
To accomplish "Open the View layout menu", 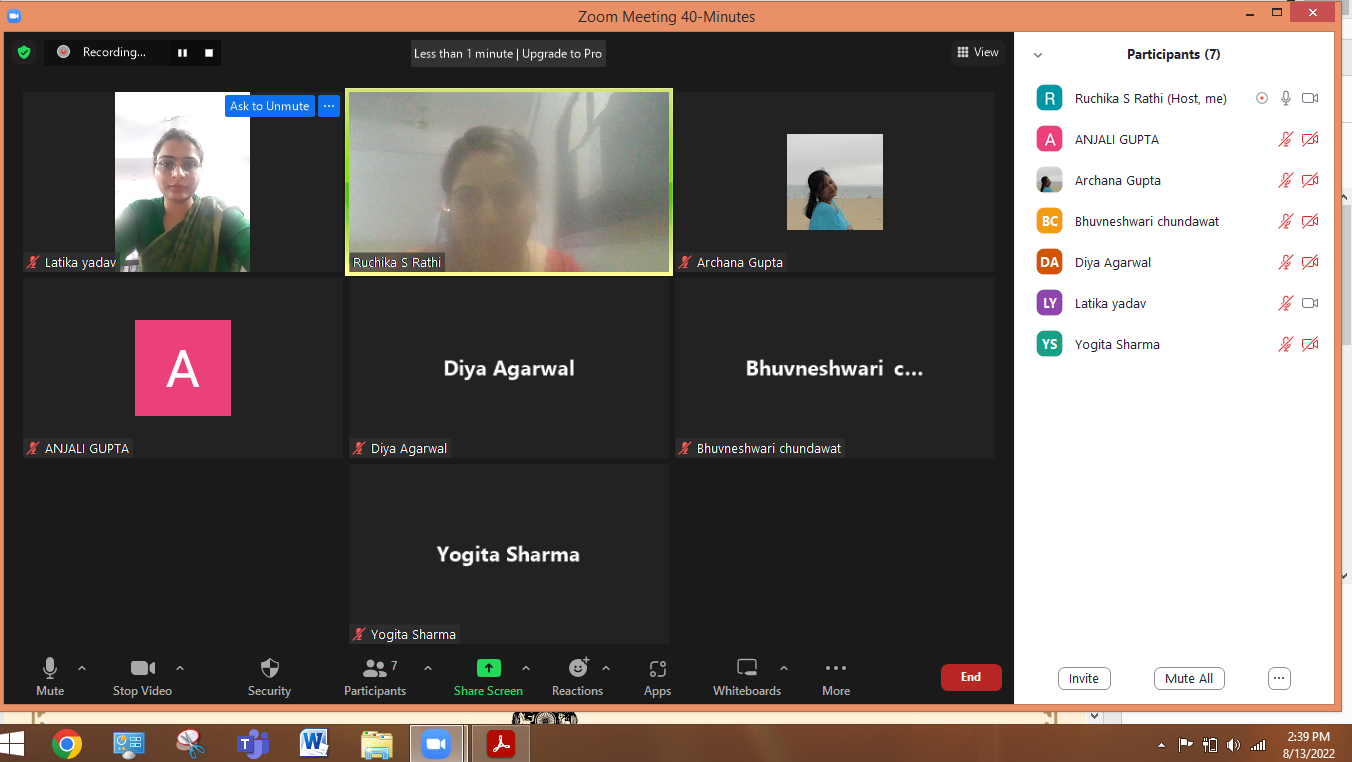I will click(977, 52).
